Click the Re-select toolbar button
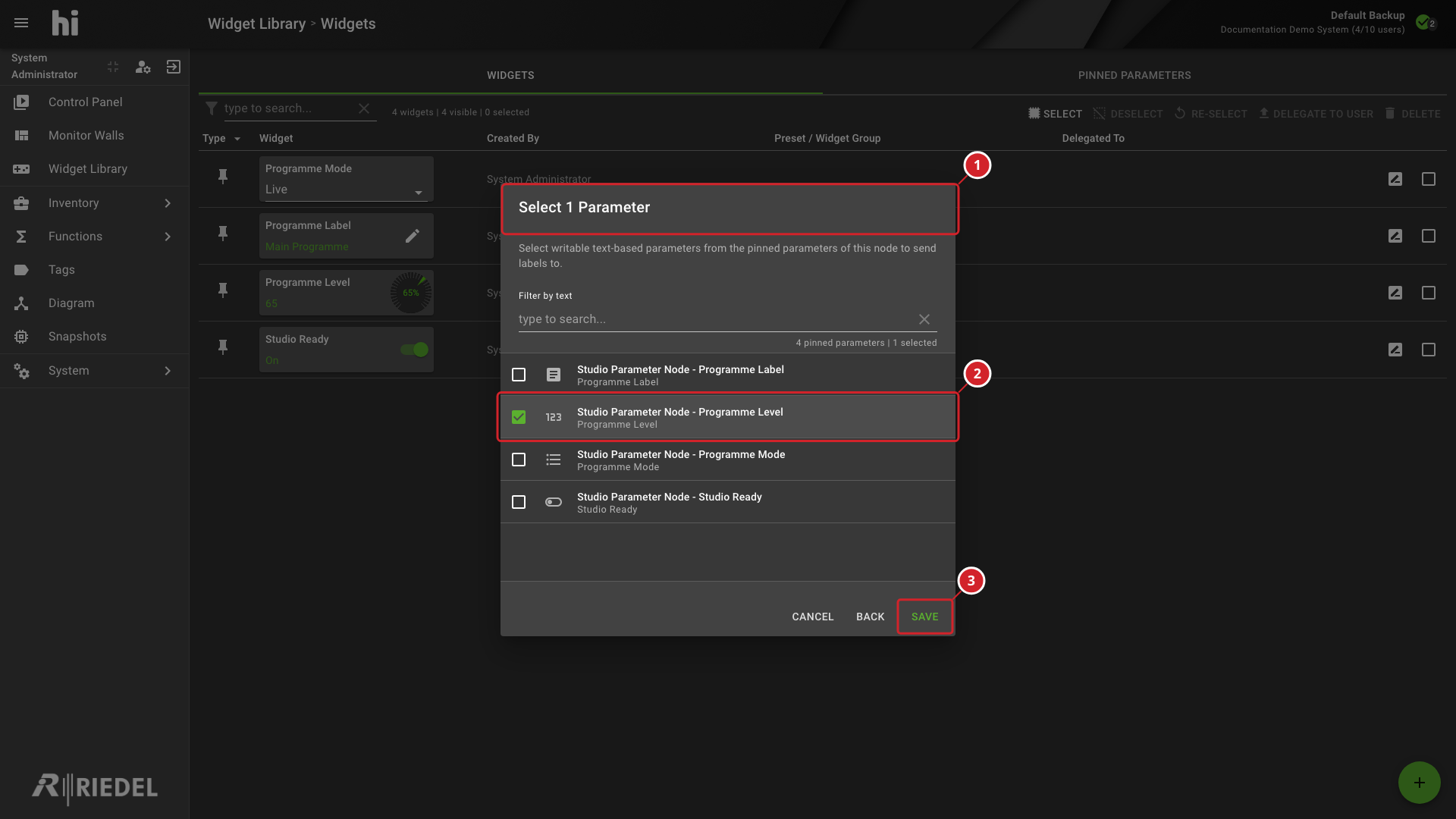This screenshot has height=819, width=1456. tap(1210, 114)
